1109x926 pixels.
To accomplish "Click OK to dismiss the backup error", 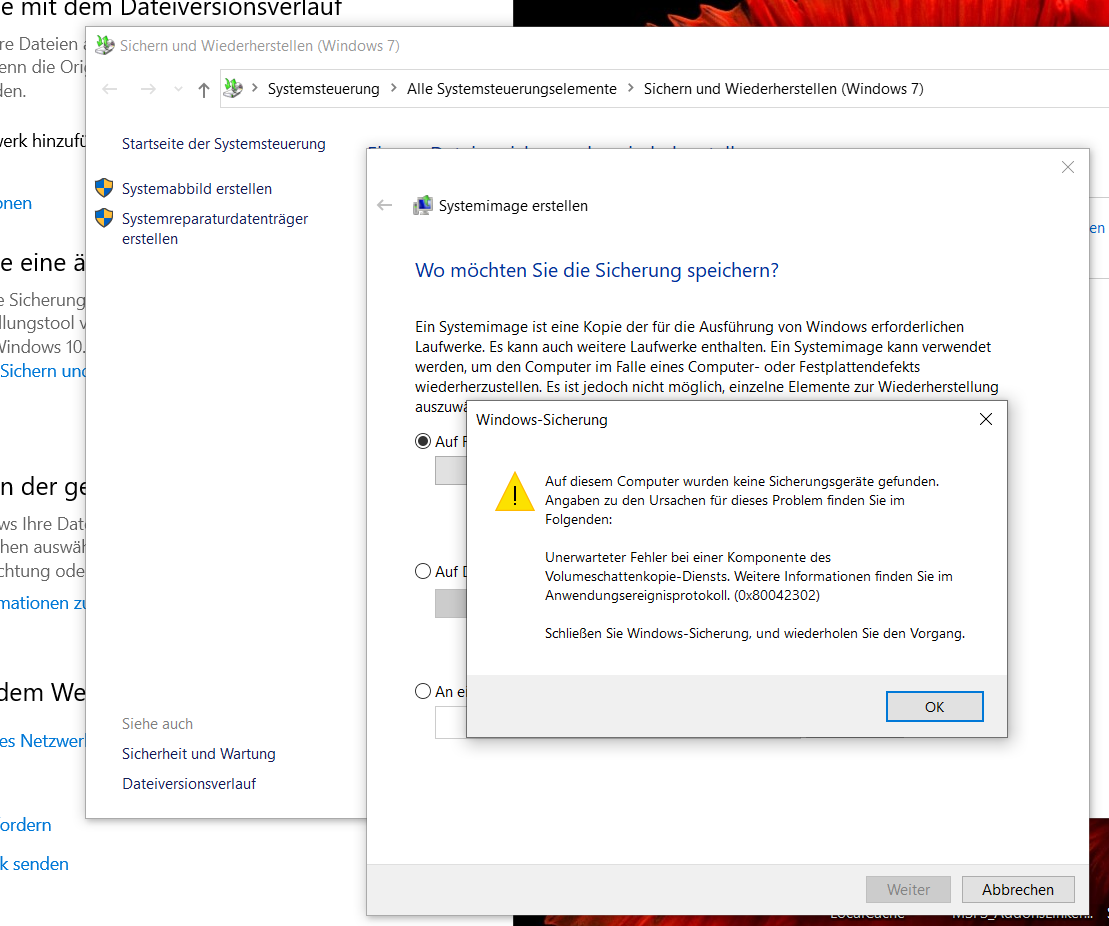I will (x=933, y=706).
